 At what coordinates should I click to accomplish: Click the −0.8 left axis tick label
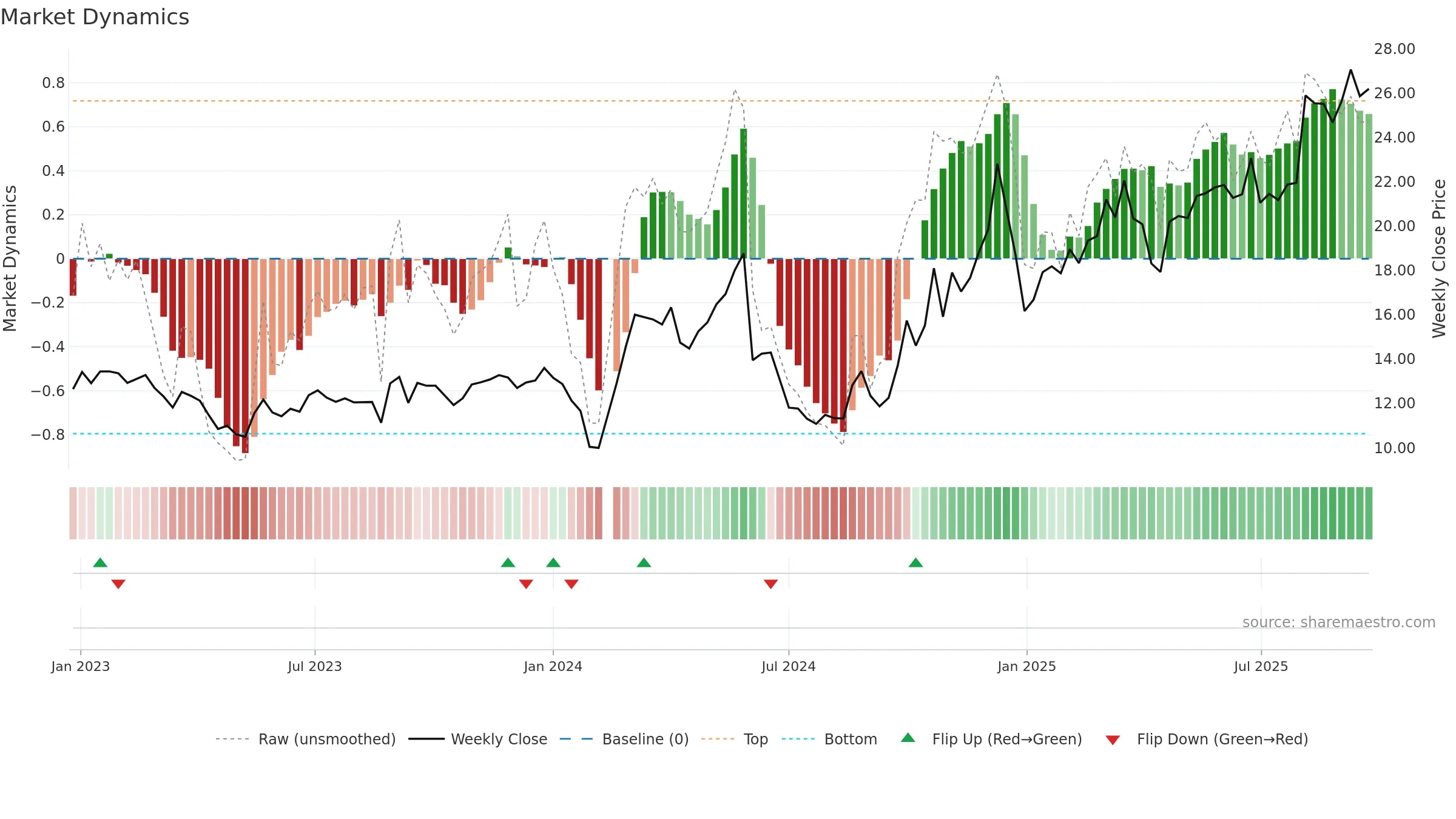pos(48,435)
